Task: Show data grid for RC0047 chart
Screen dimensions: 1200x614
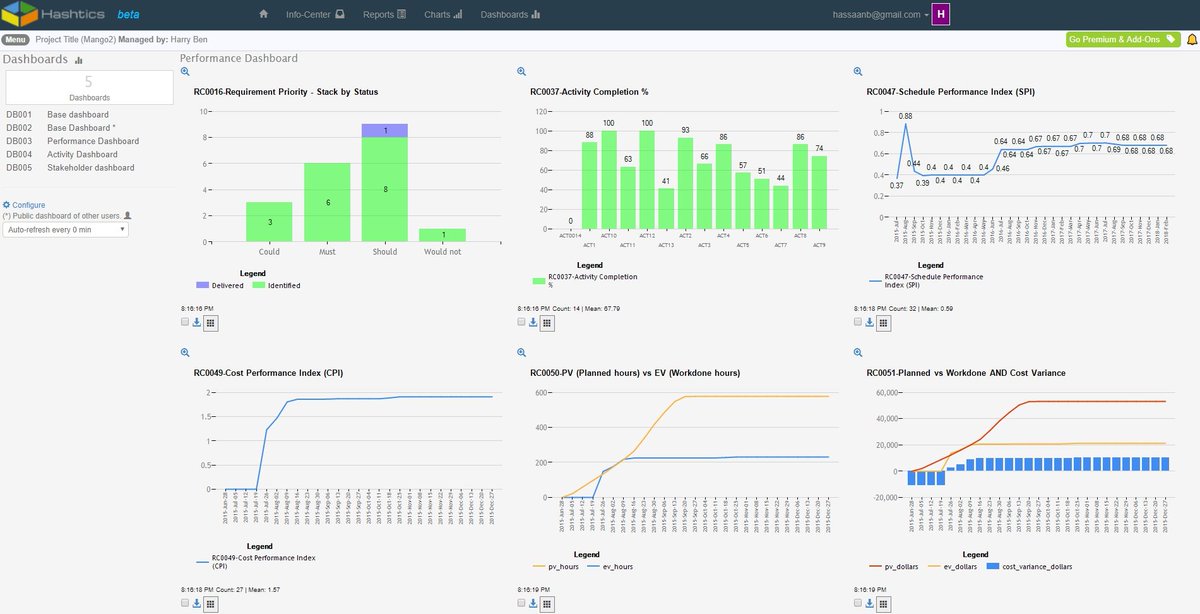Action: pos(884,322)
